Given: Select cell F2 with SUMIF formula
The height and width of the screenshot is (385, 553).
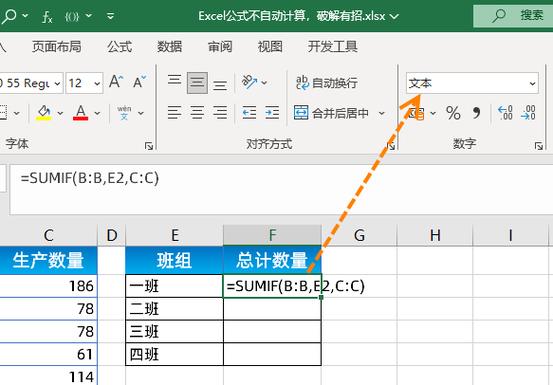Looking at the screenshot, I should 272,286.
